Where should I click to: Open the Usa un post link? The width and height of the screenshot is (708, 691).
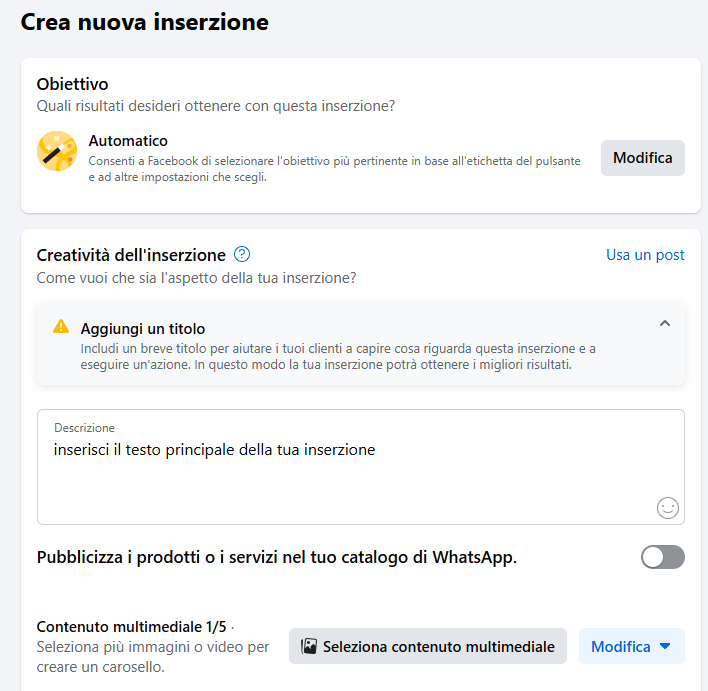pyautogui.click(x=645, y=255)
